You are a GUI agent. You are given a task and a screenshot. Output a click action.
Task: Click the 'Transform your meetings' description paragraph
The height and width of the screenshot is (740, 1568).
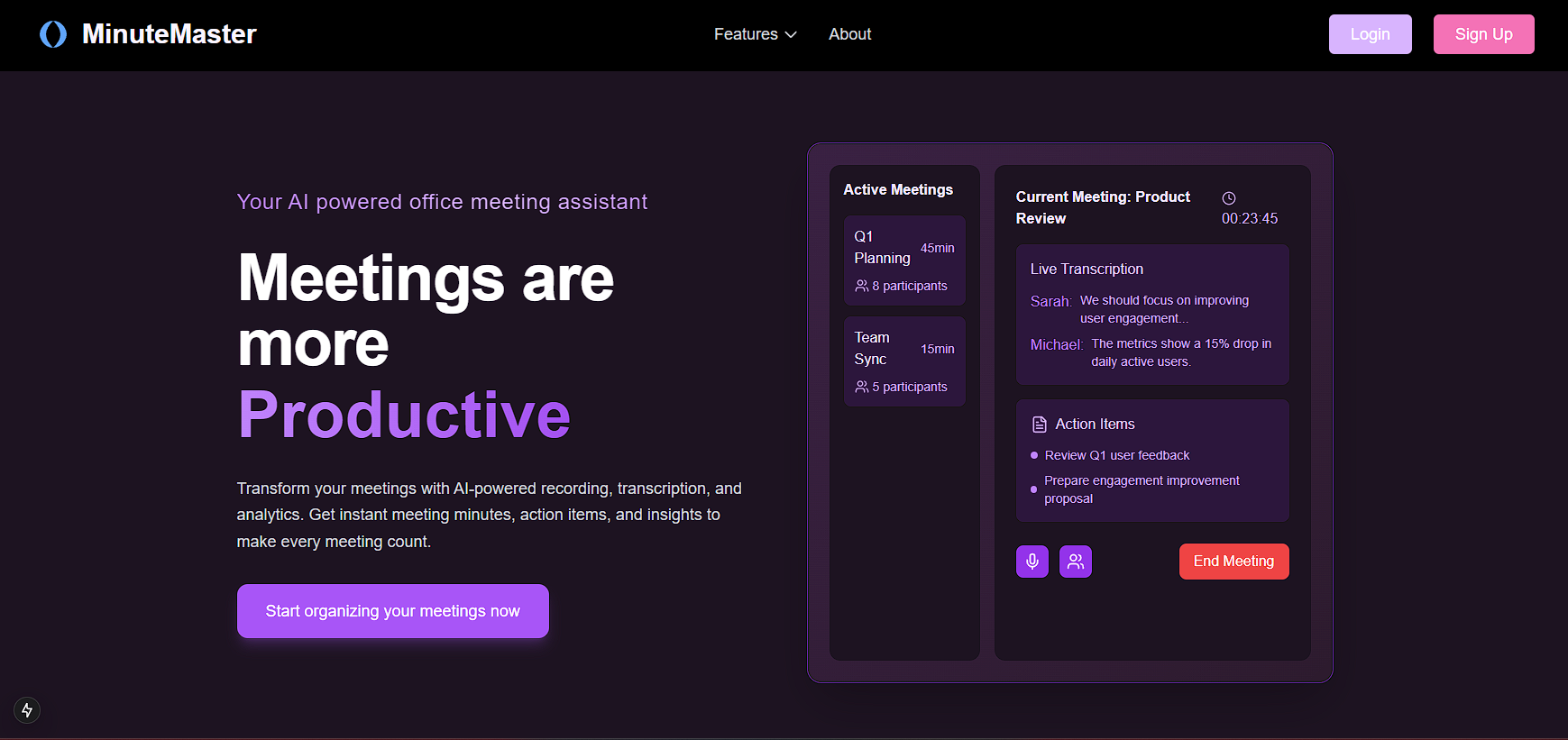point(490,515)
